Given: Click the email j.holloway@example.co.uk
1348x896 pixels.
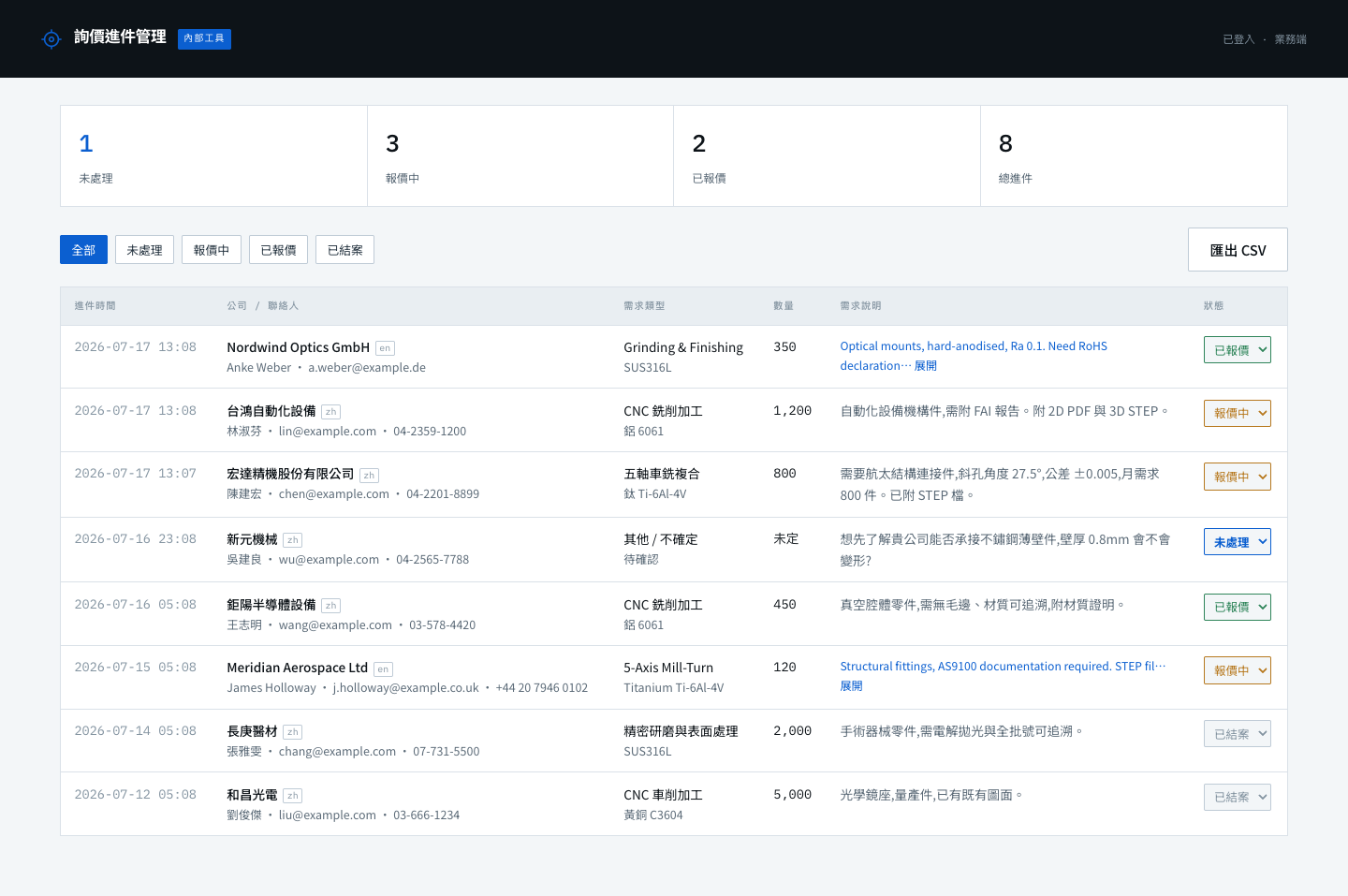Looking at the screenshot, I should click(x=406, y=688).
